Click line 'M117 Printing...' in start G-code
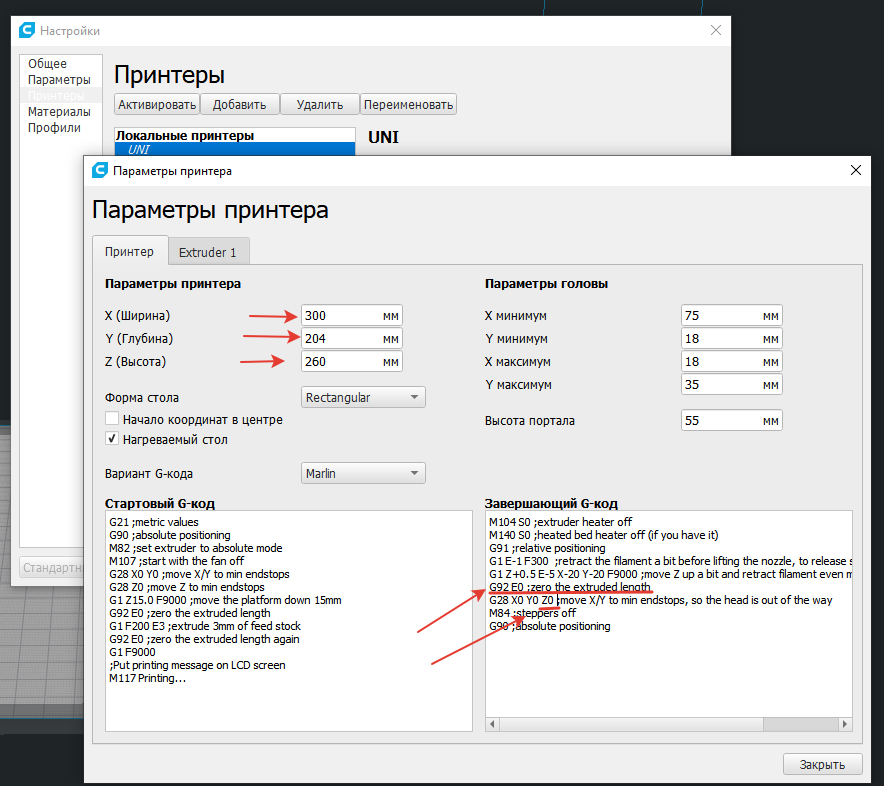The width and height of the screenshot is (884, 787). [x=148, y=678]
